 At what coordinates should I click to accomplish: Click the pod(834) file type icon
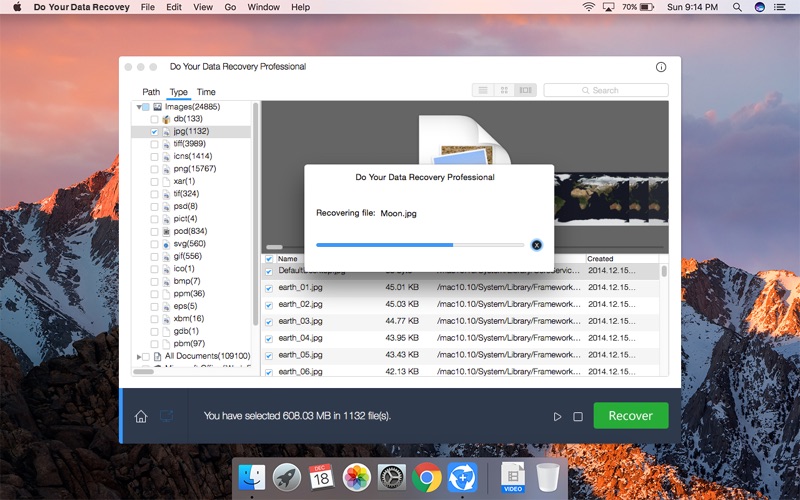(166, 232)
